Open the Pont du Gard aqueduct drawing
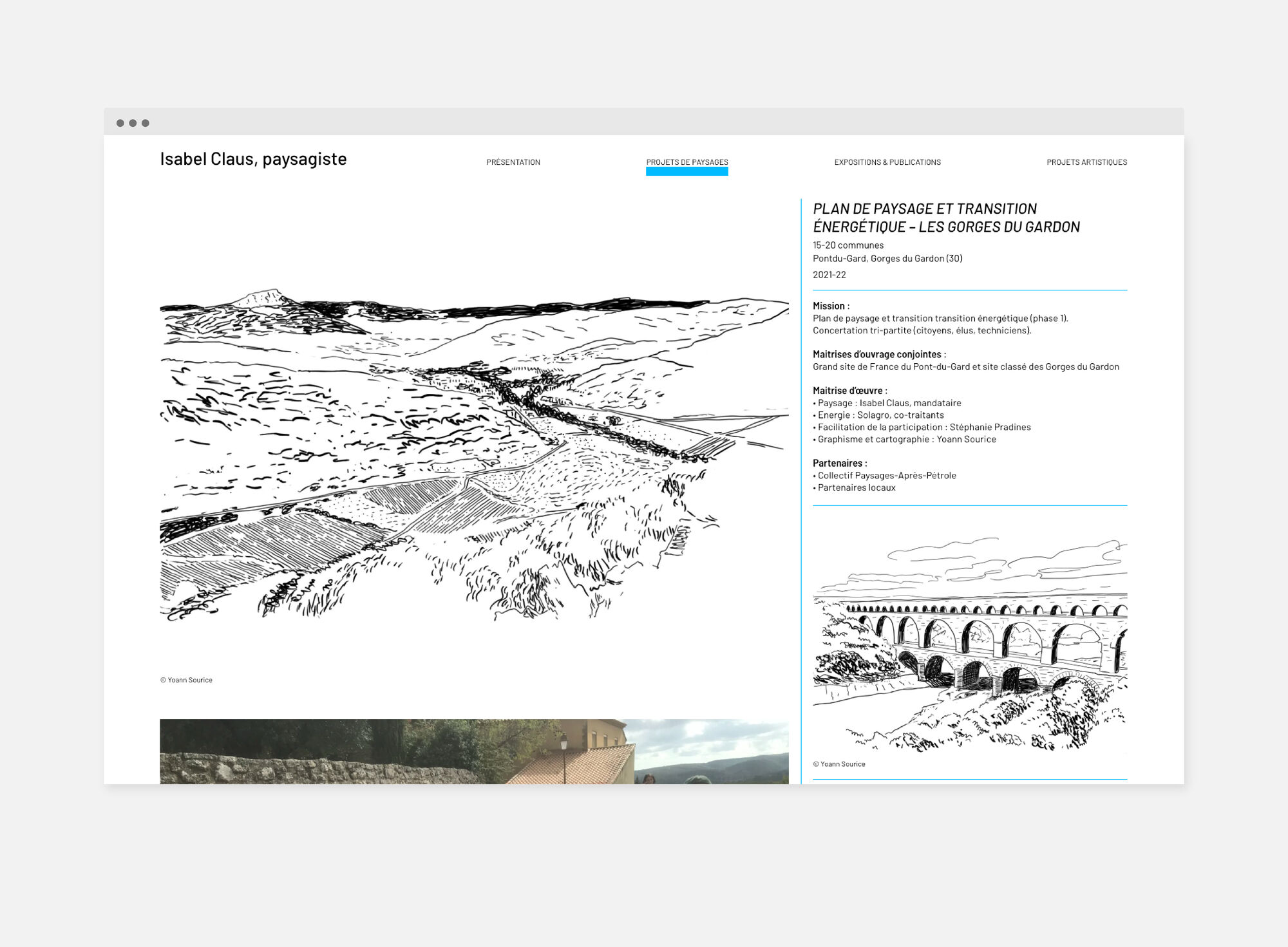The width and height of the screenshot is (1288, 947). tap(970, 644)
